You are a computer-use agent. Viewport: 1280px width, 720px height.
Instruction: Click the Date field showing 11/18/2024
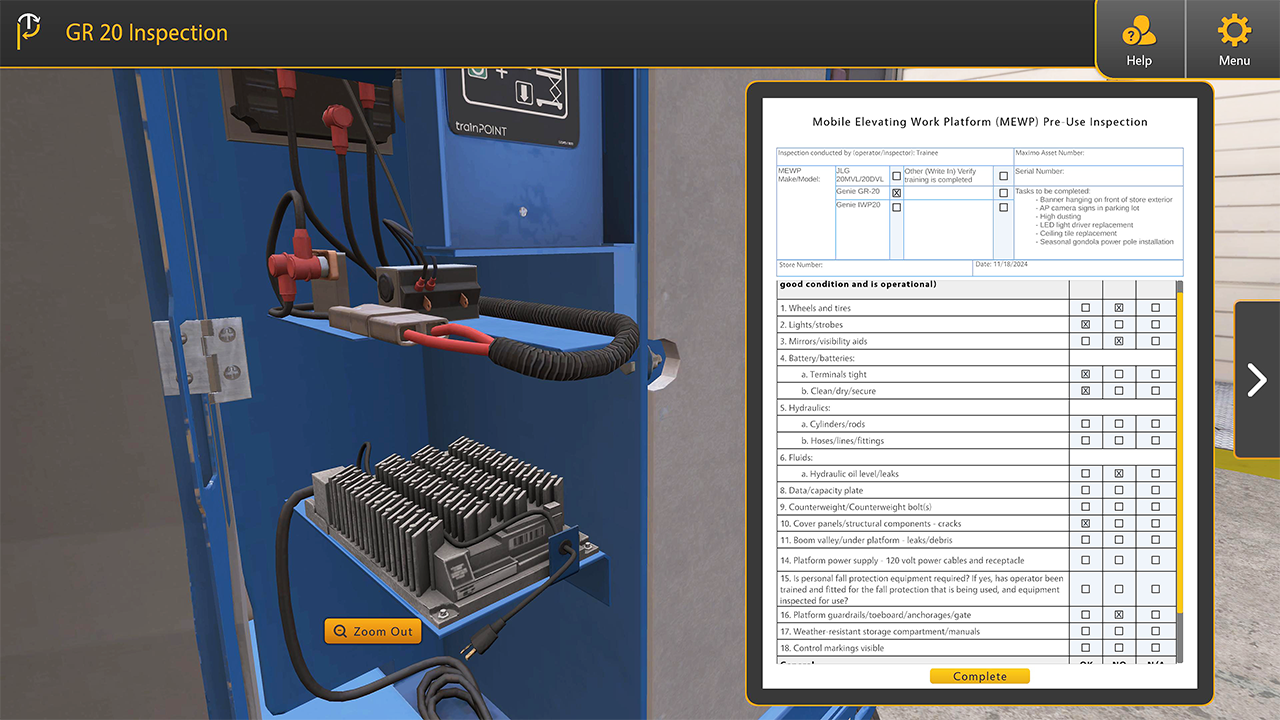coord(1078,267)
